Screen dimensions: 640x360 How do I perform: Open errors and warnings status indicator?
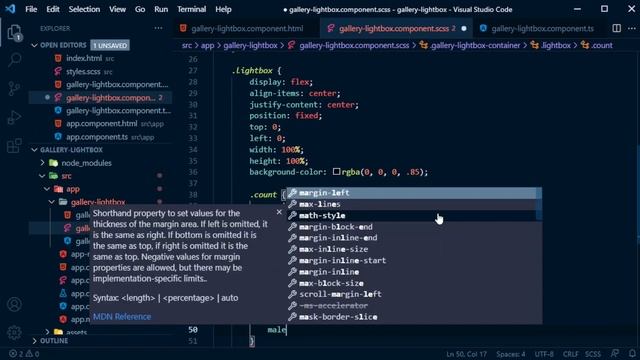pyautogui.click(x=24, y=354)
